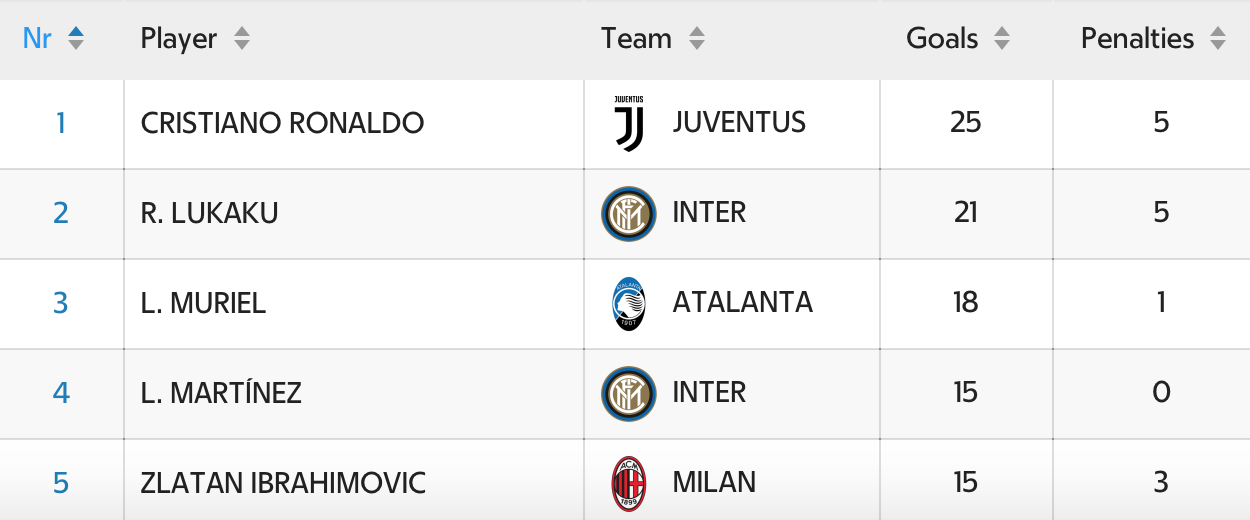Screen dimensions: 1250x520
Task: Open rank 1 link
Action: (x=61, y=123)
